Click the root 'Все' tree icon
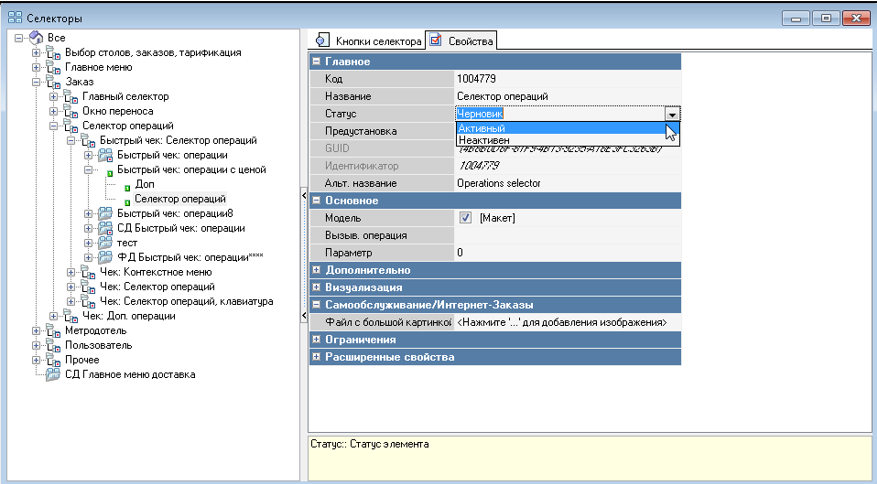The width and height of the screenshot is (877, 484). point(36,38)
